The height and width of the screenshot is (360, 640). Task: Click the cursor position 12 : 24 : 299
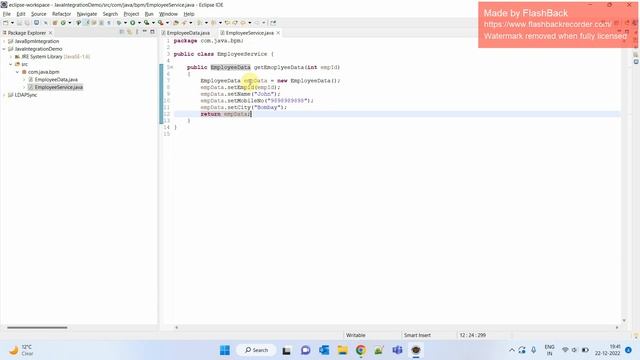tap(472, 335)
